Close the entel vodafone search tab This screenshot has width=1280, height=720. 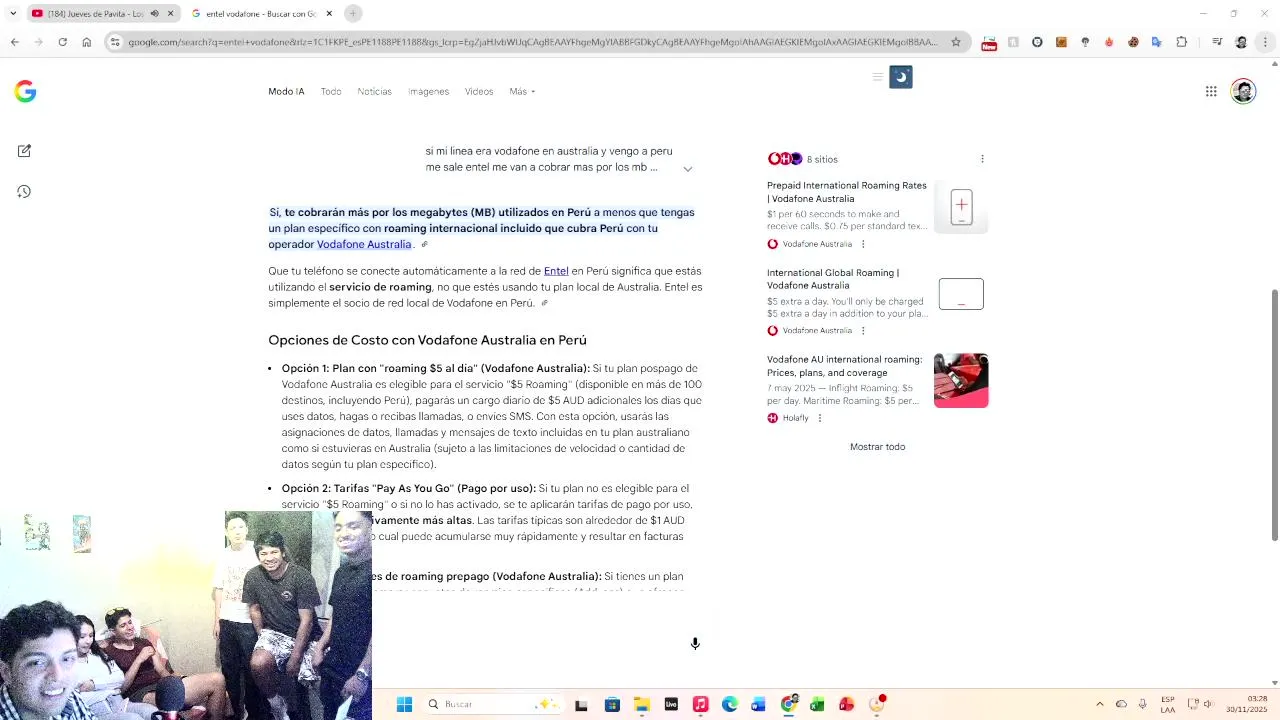(x=329, y=14)
